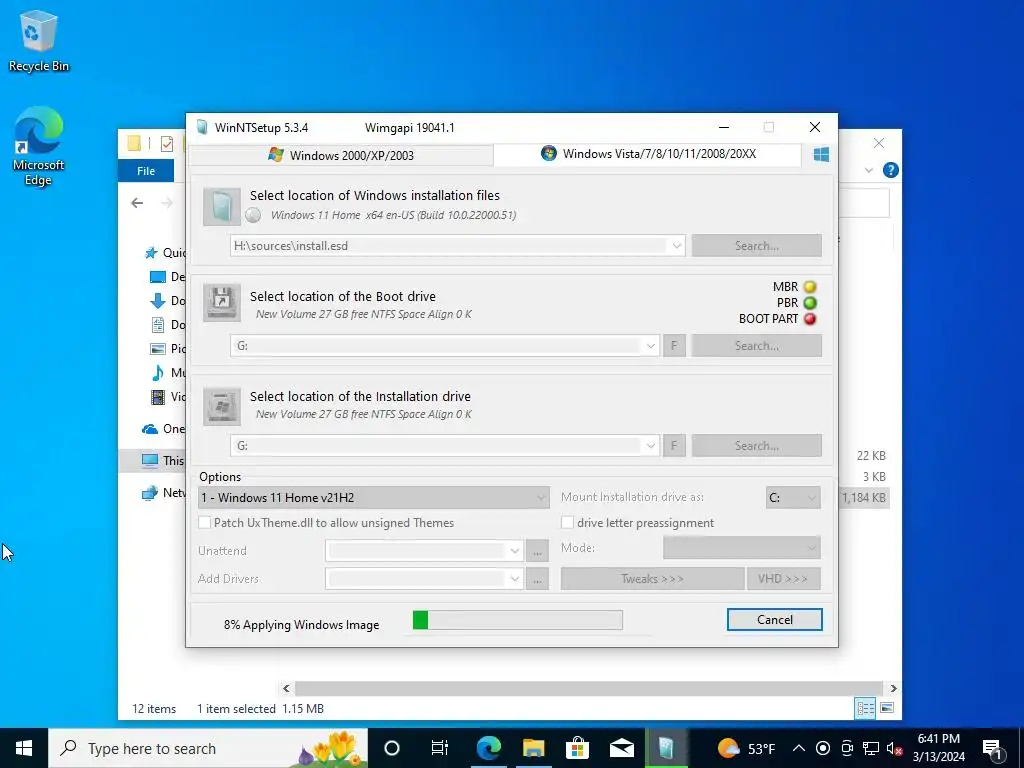The image size is (1024, 768).
Task: Switch File Explorer to large icons view
Action: coord(887,708)
